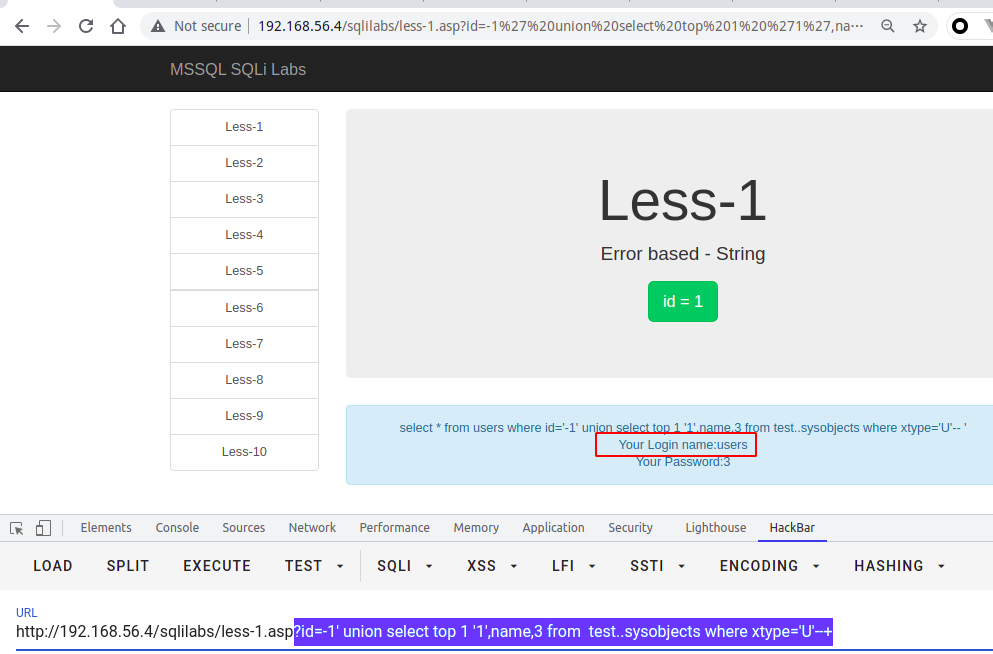This screenshot has height=654, width=993.
Task: Click the echoed SQL query text
Action: tap(683, 428)
